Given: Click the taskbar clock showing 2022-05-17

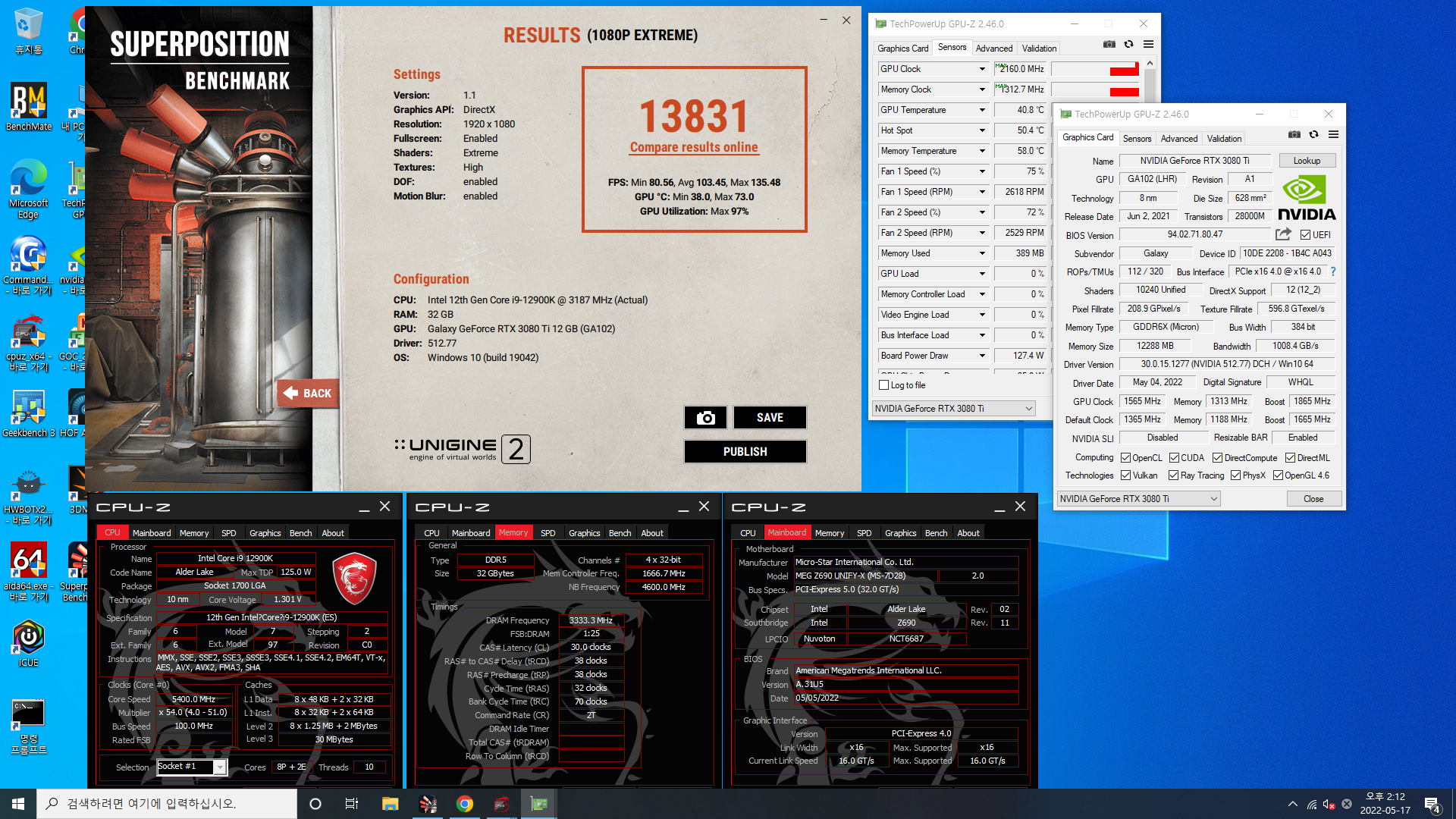Looking at the screenshot, I should 1385,804.
